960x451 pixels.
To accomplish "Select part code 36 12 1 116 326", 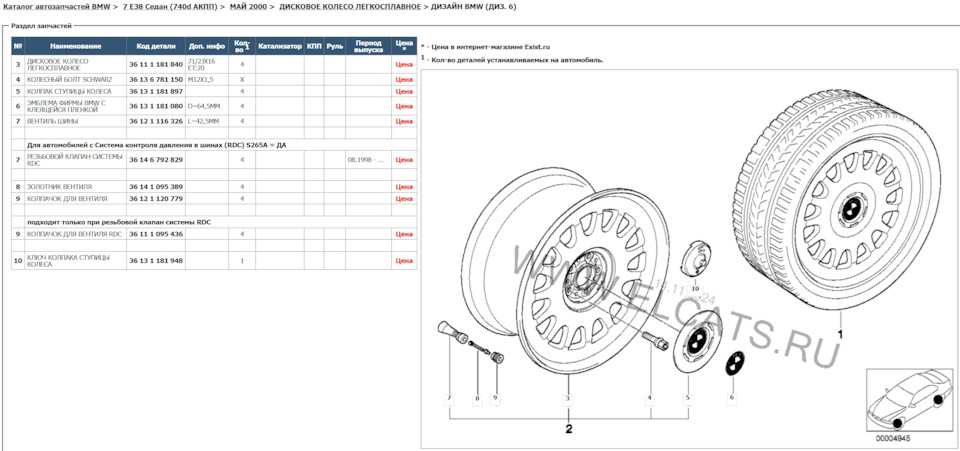I will tap(156, 121).
